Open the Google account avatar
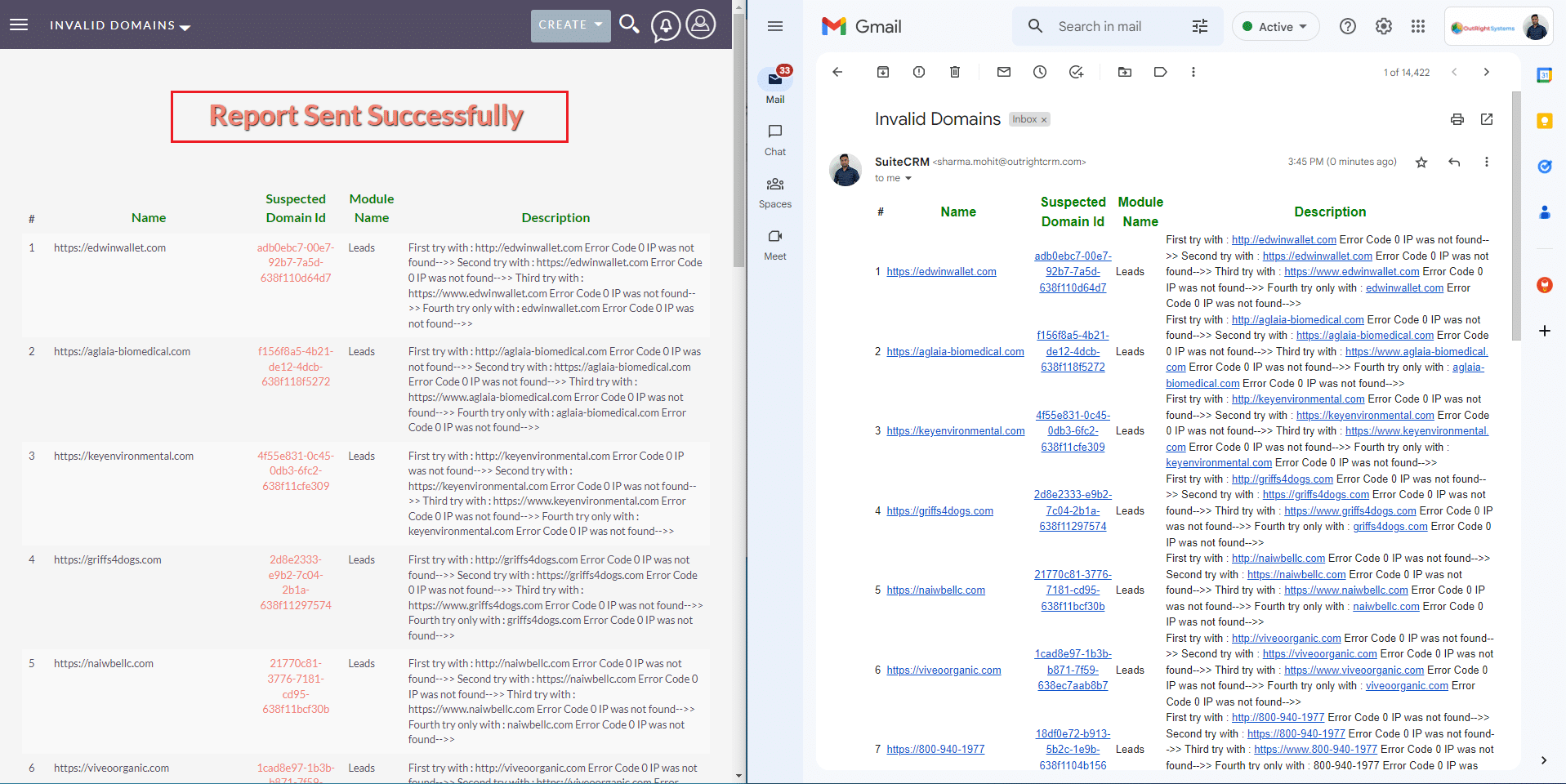1566x784 pixels. [1536, 27]
